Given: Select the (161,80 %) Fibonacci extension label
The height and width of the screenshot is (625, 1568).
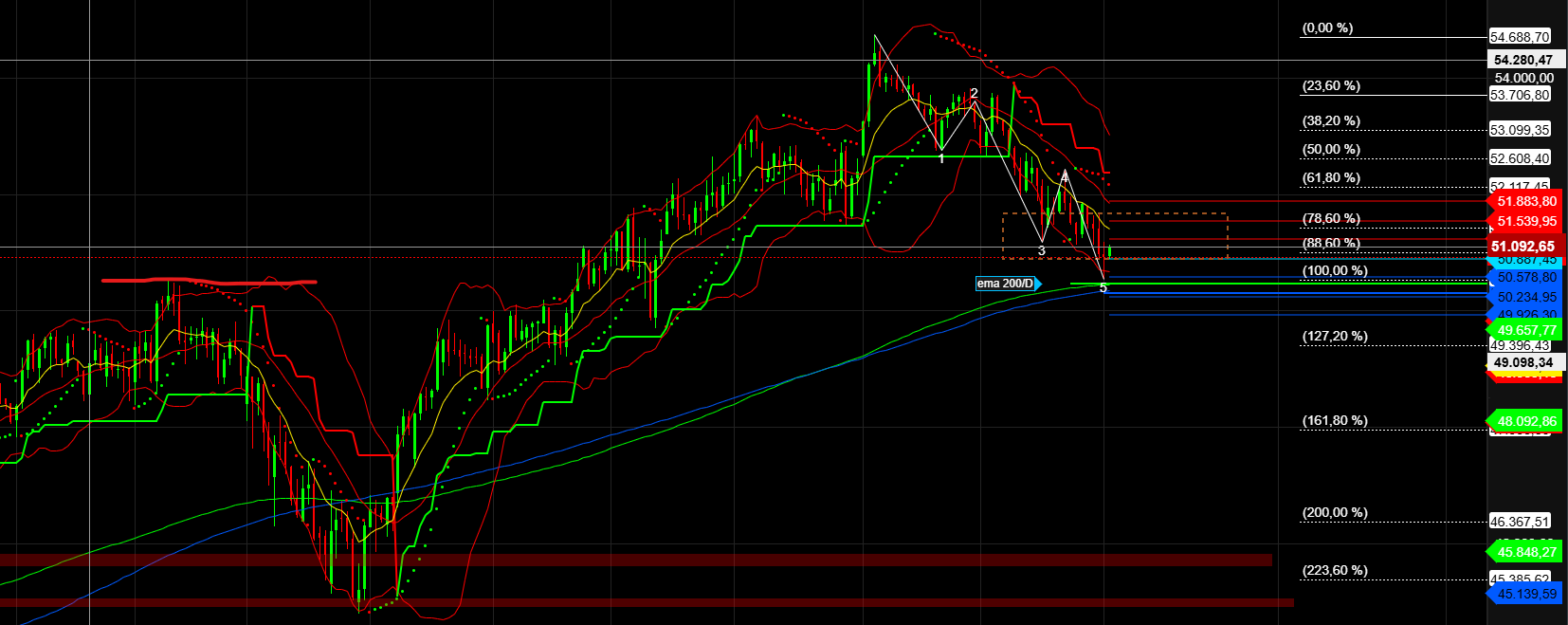Looking at the screenshot, I should click(1335, 421).
